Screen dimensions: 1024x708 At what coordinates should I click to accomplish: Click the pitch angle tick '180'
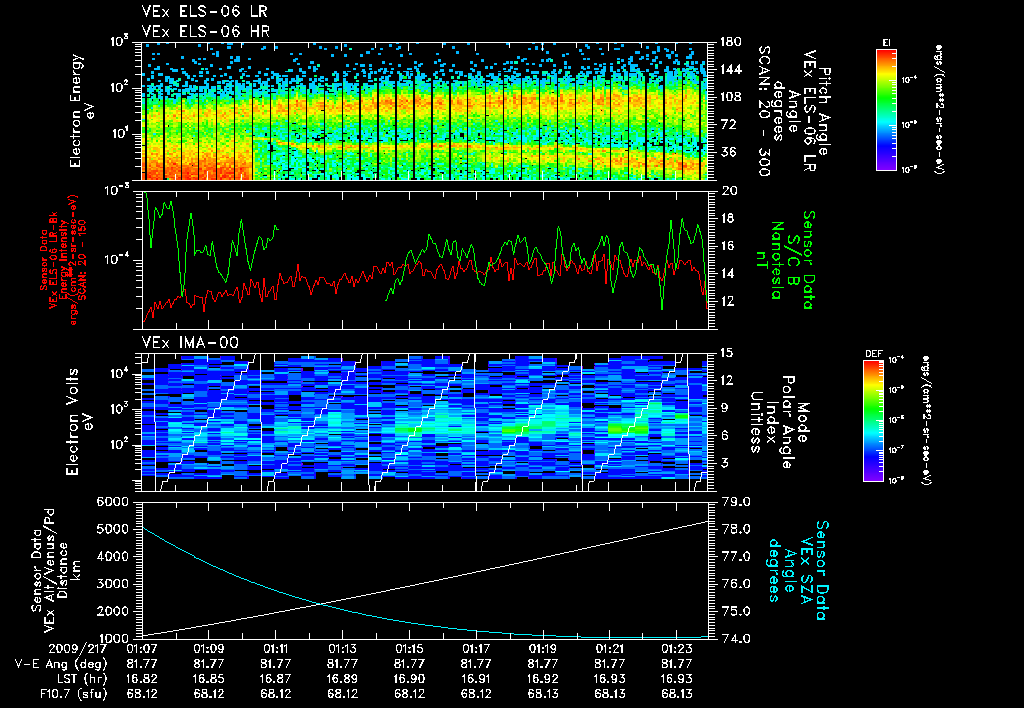730,42
